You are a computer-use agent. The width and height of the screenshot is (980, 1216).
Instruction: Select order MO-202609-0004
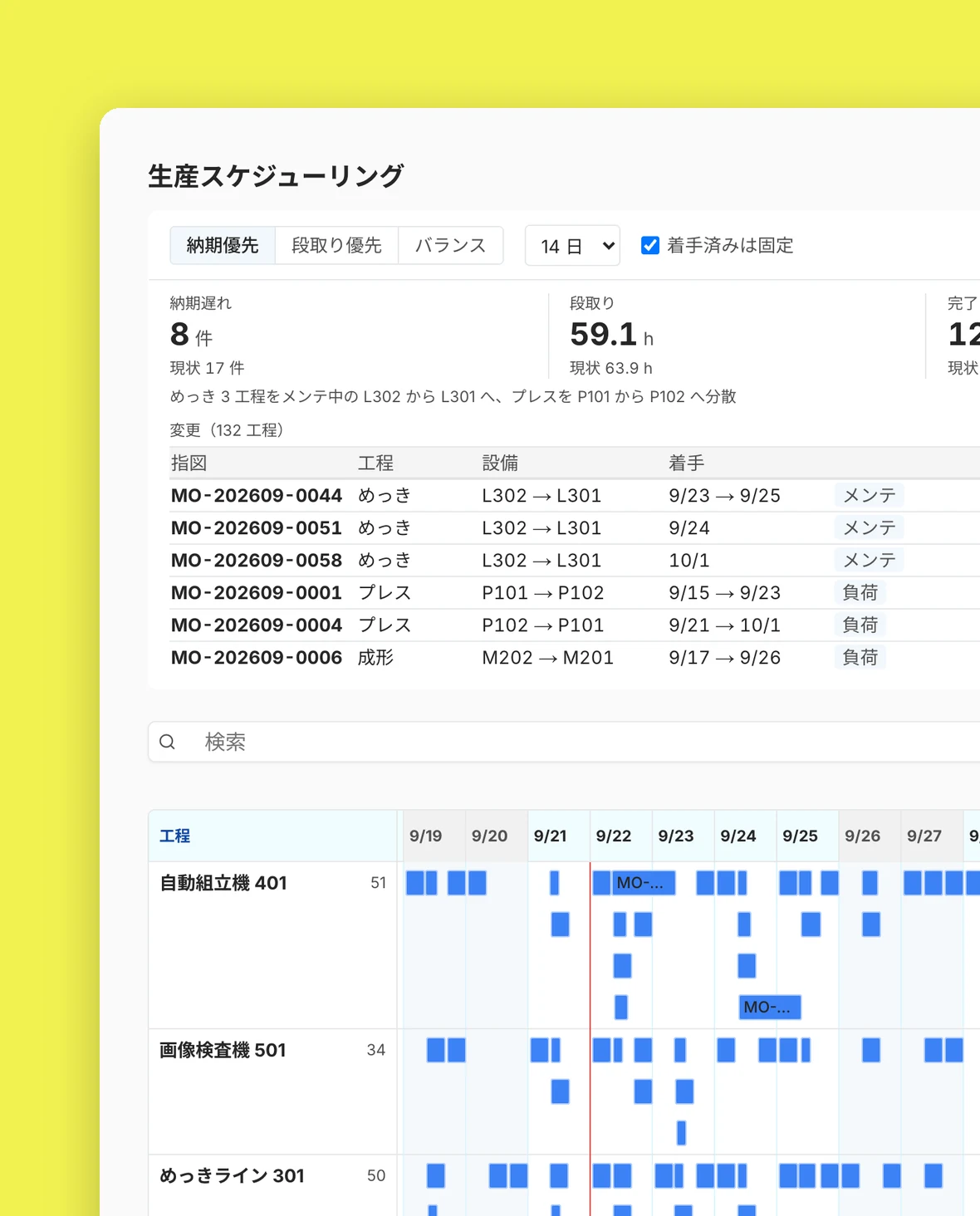(257, 625)
